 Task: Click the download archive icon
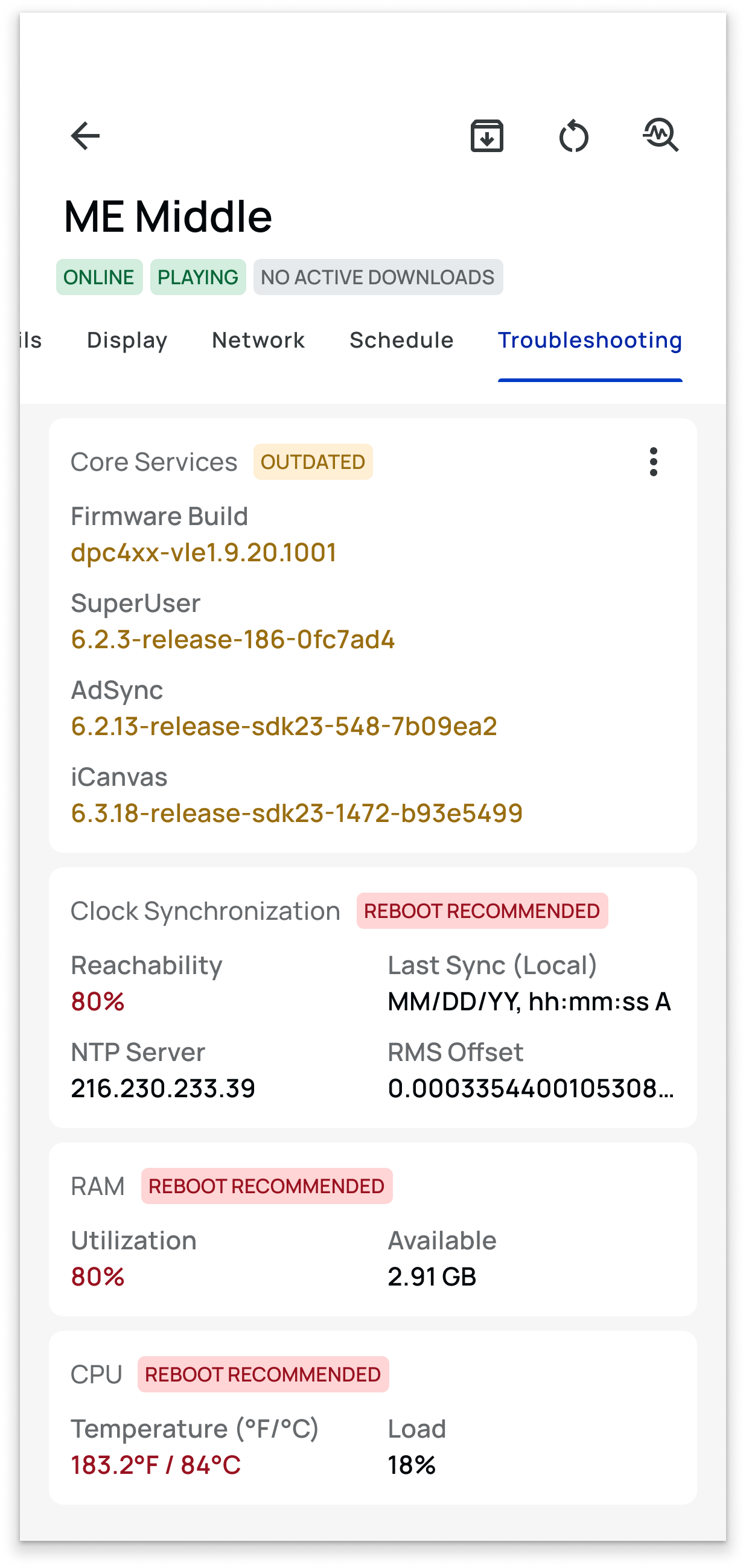487,135
